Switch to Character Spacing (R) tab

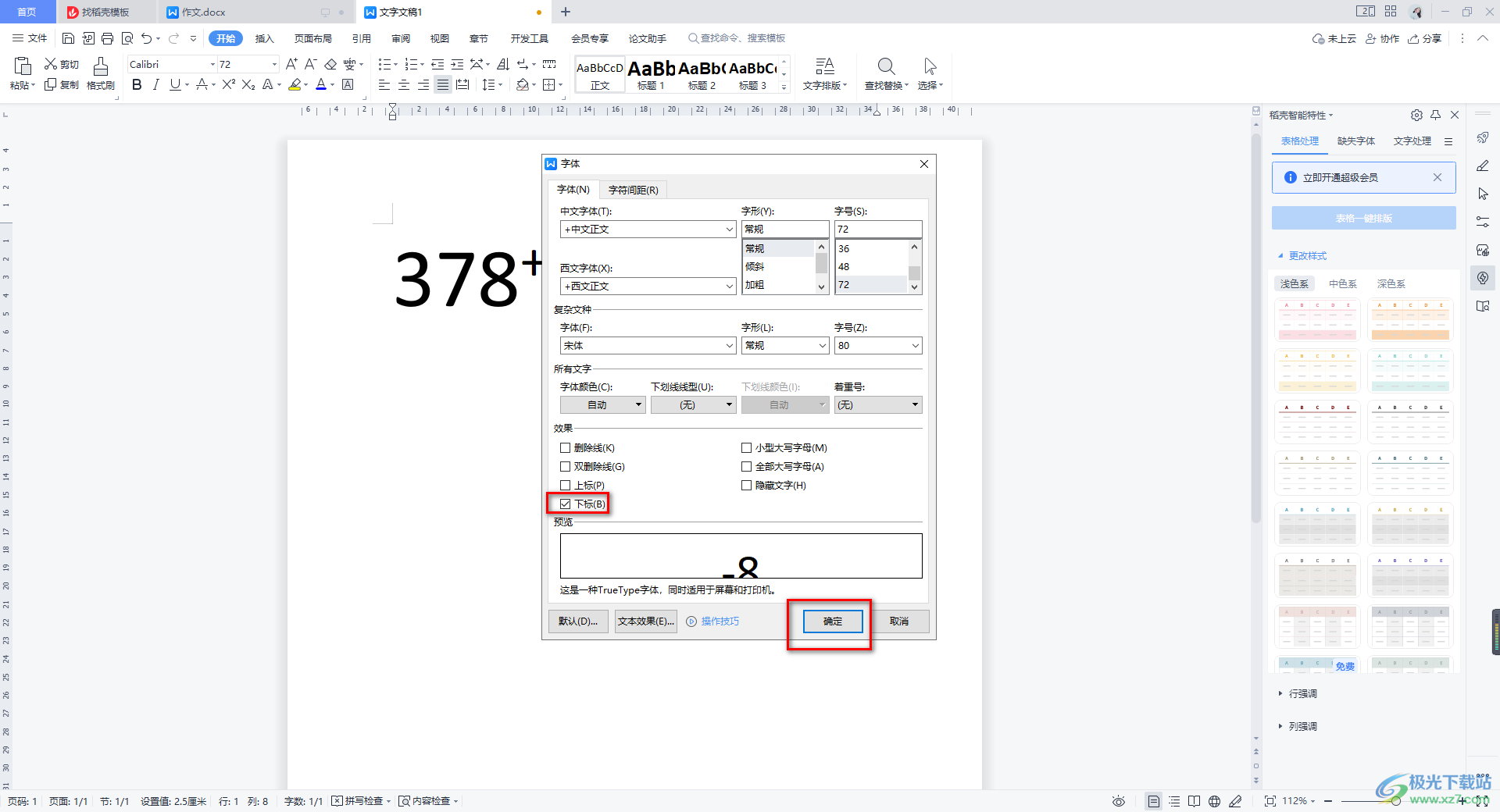click(633, 191)
